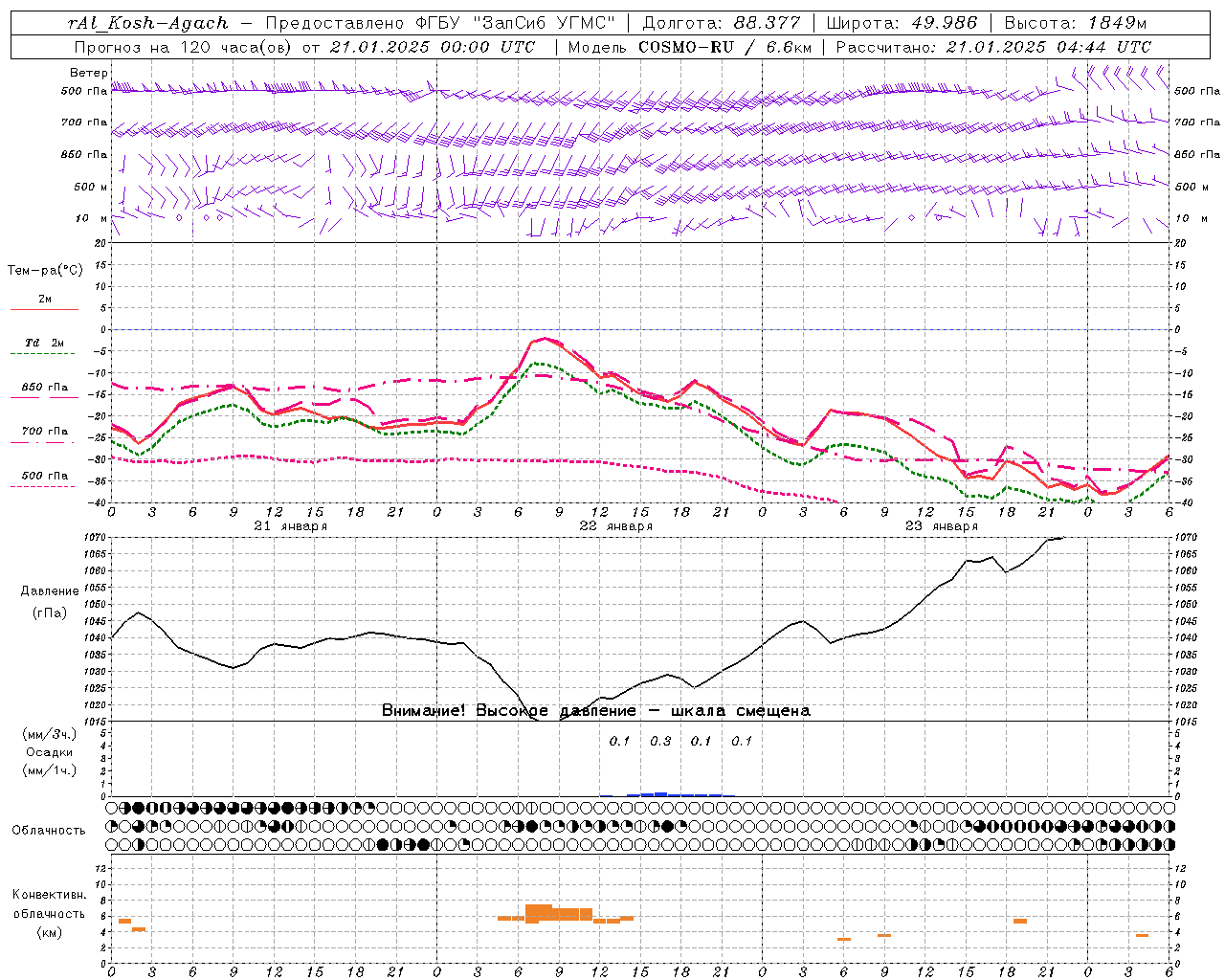
Task: Click the Широта: 49.986 latitude value
Action: [x=902, y=23]
